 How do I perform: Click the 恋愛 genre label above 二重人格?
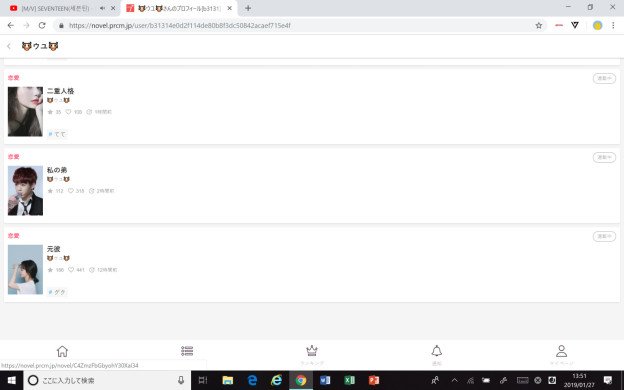point(14,78)
